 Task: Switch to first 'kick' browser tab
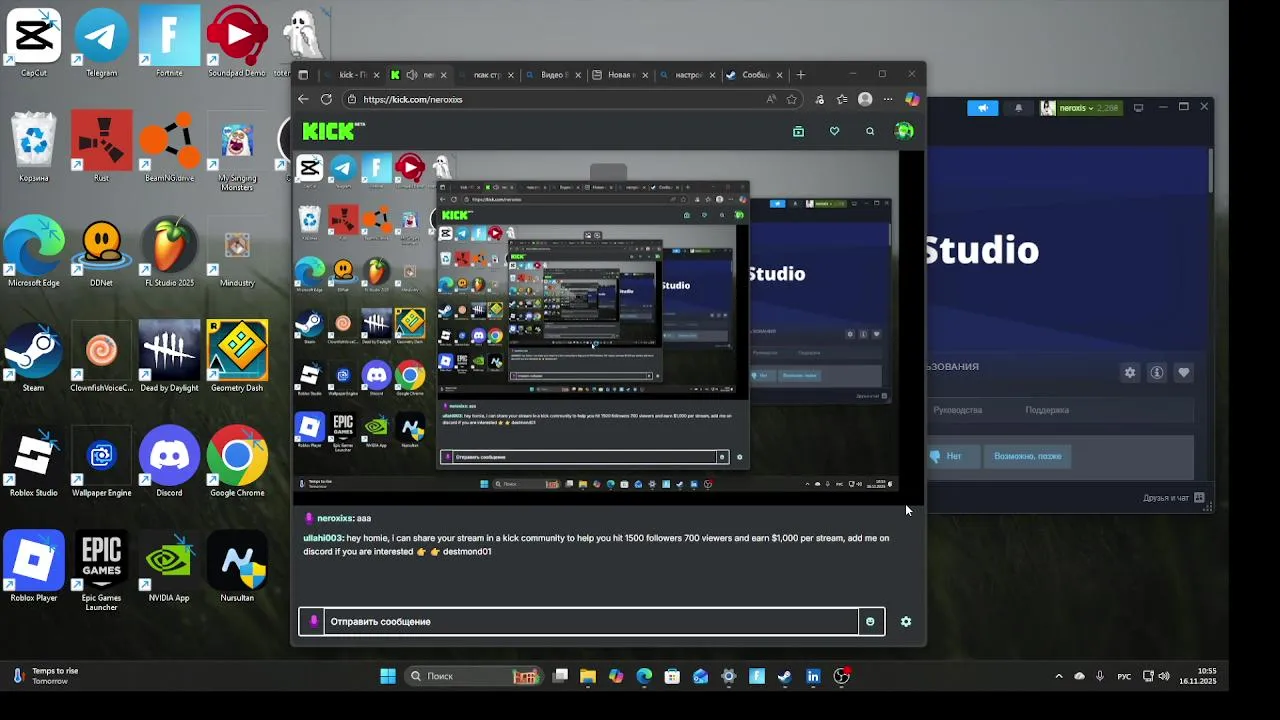click(x=352, y=75)
